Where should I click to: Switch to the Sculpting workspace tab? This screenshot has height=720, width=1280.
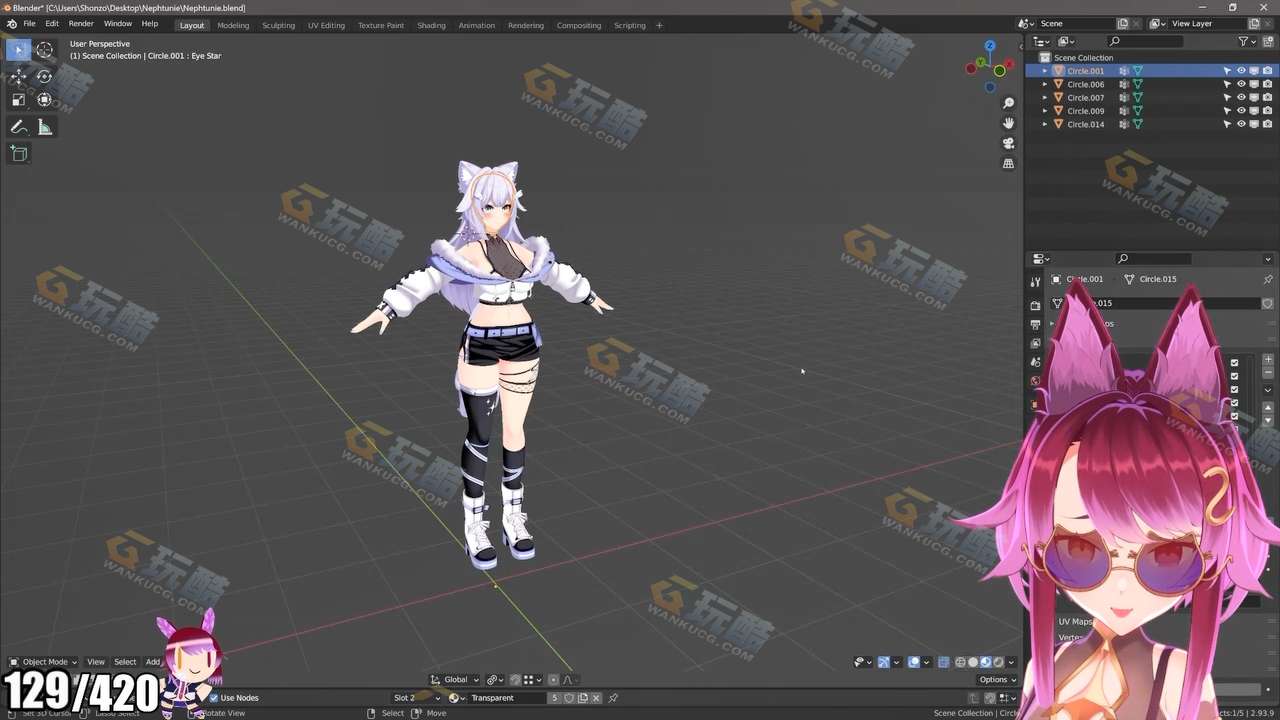[278, 25]
